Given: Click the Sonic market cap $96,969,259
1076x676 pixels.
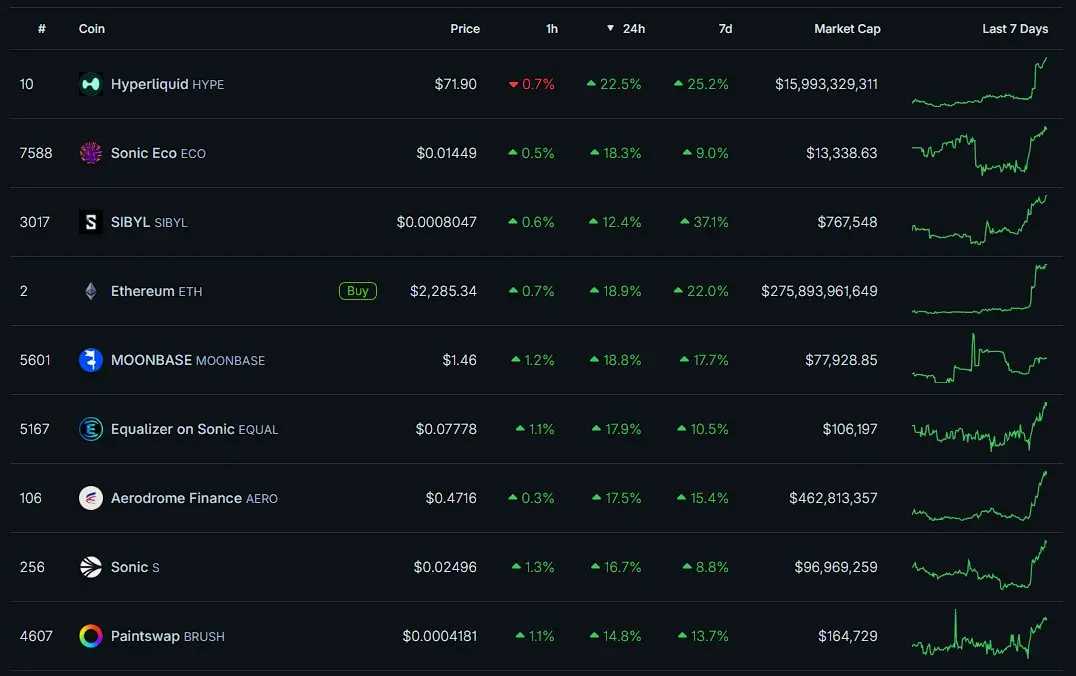Looking at the screenshot, I should pos(836,567).
